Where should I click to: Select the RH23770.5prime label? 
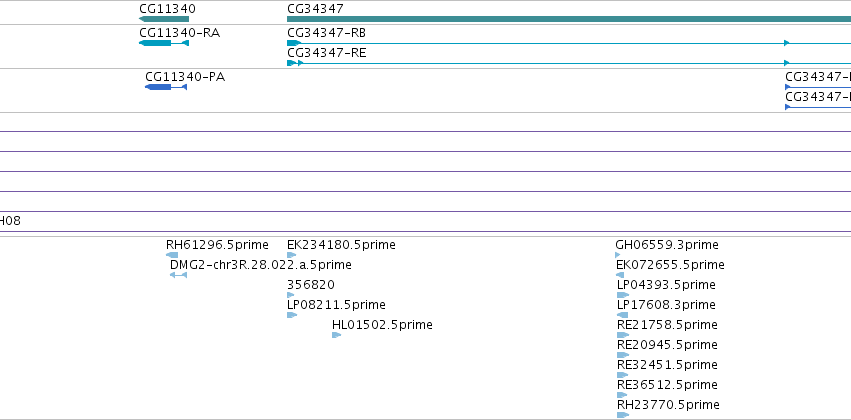(668, 404)
